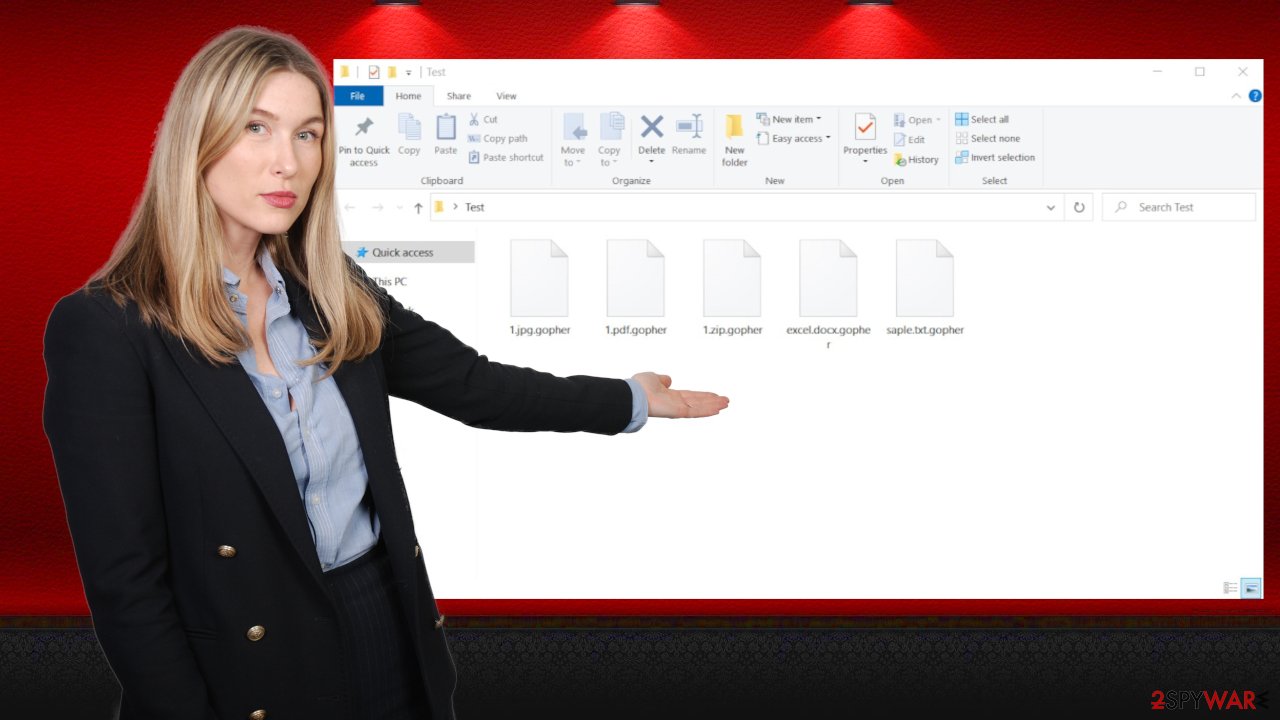
Task: Show file History
Action: [916, 160]
